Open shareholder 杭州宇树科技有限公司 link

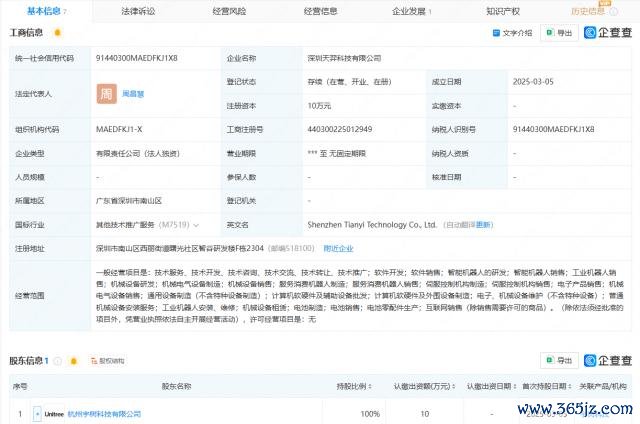[104, 414]
